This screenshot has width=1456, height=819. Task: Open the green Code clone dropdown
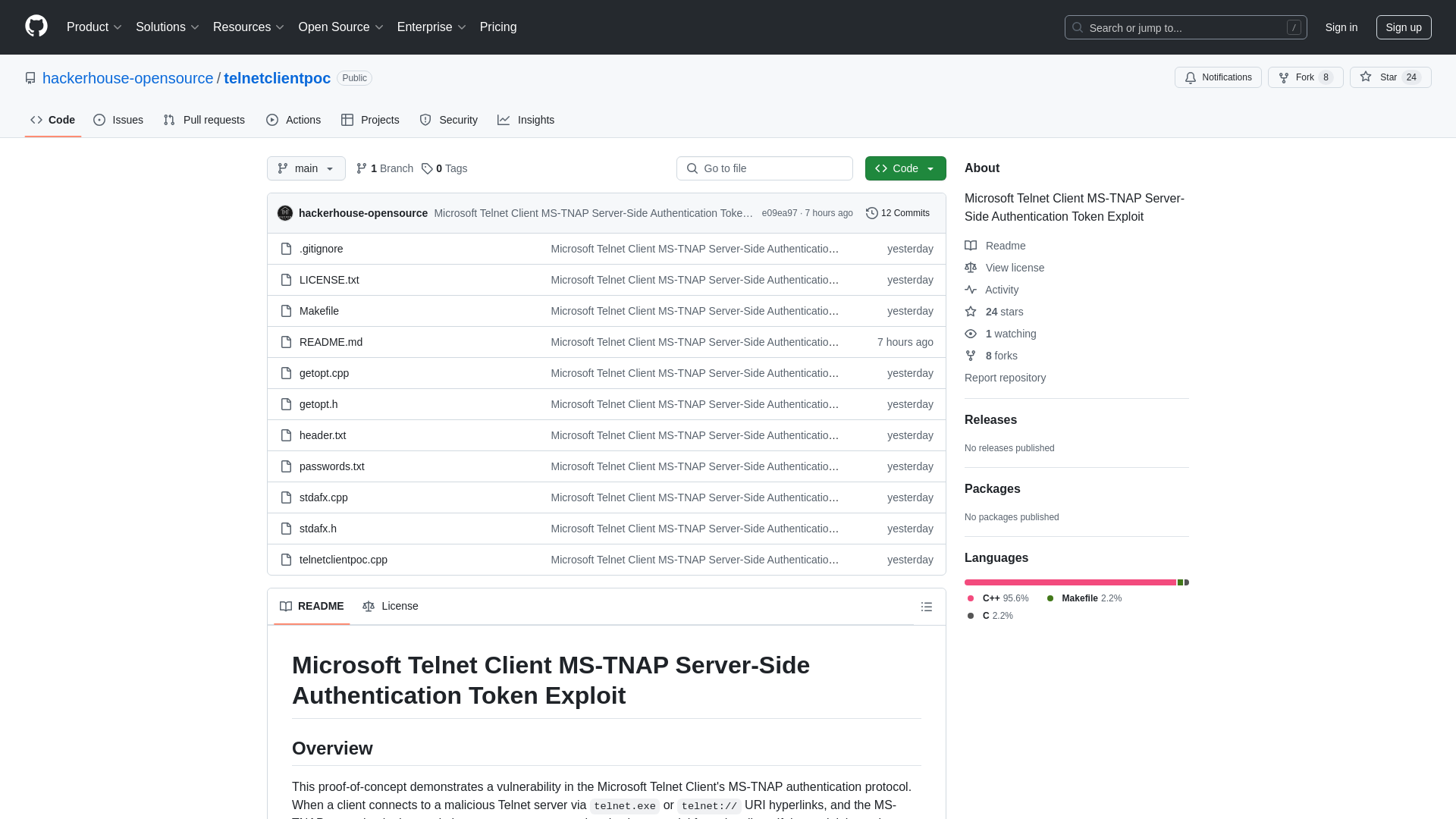(x=905, y=168)
